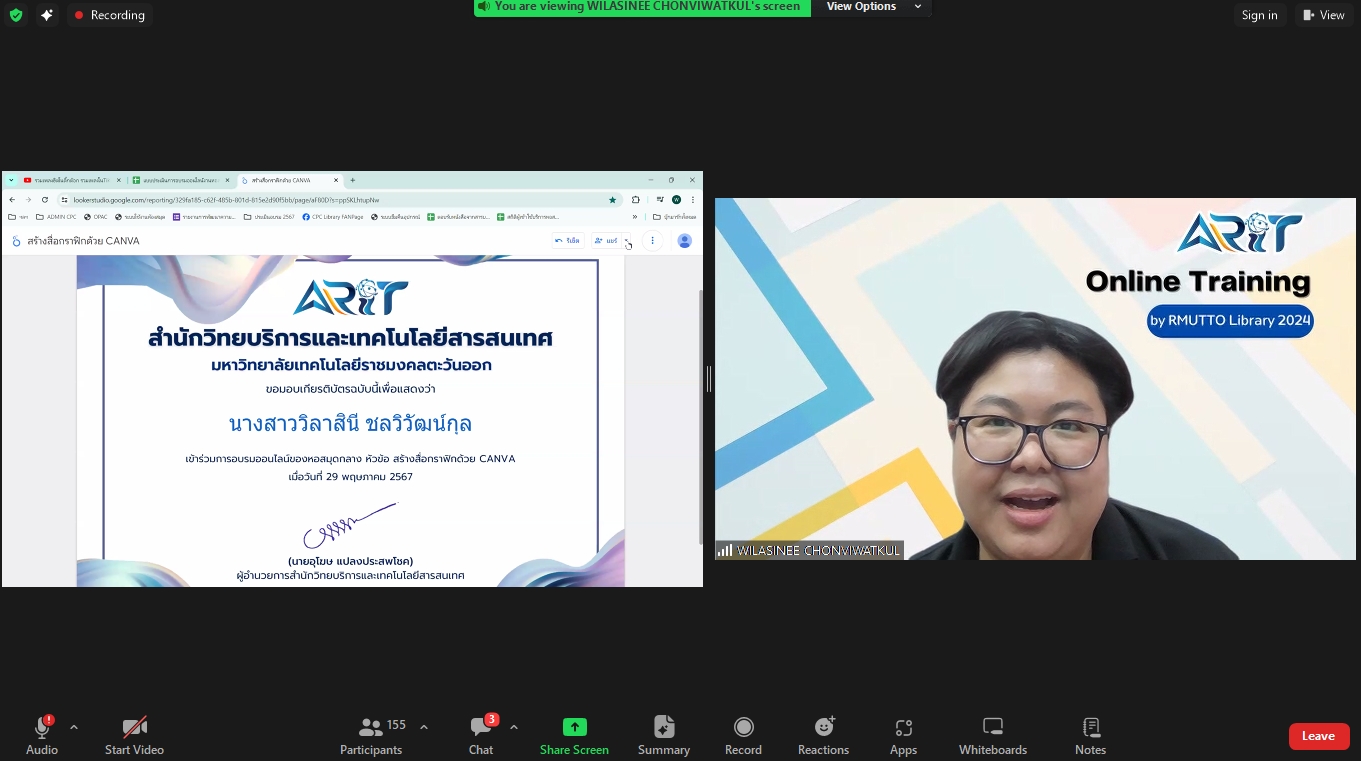Click the reset button in Looker Studio
The height and width of the screenshot is (761, 1361).
click(568, 241)
